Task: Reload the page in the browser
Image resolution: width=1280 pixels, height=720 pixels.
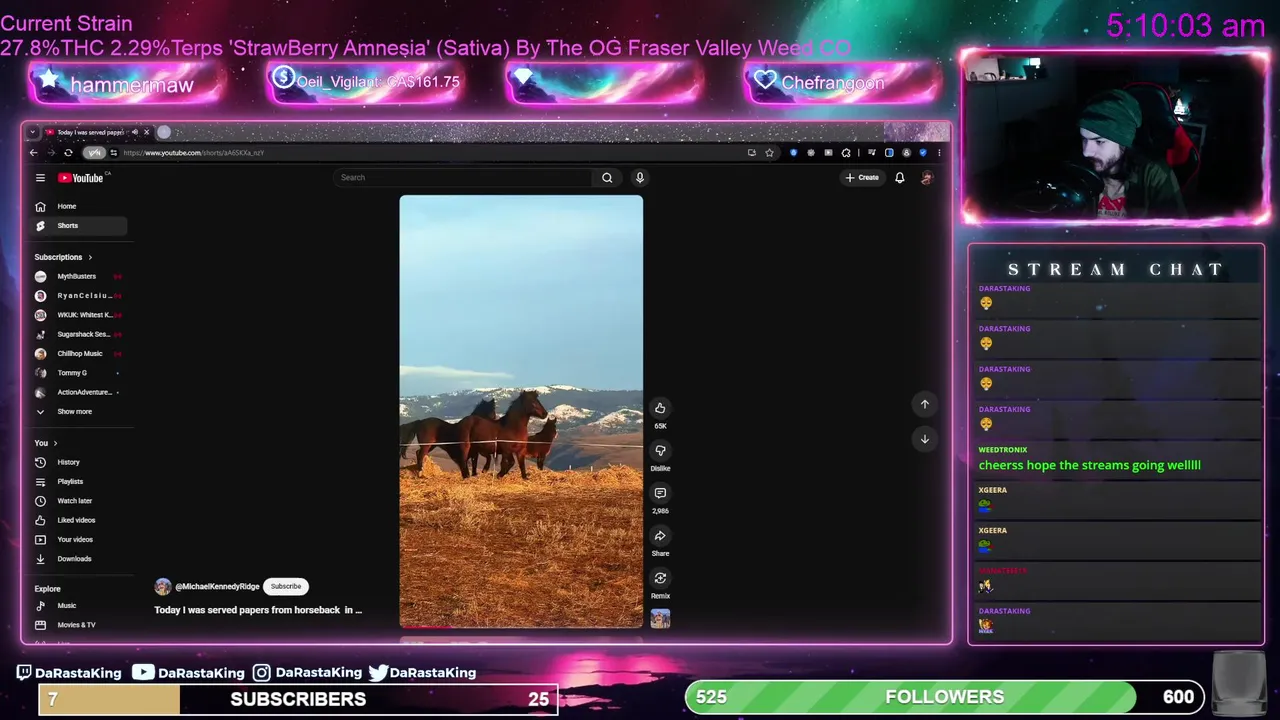Action: (x=68, y=153)
